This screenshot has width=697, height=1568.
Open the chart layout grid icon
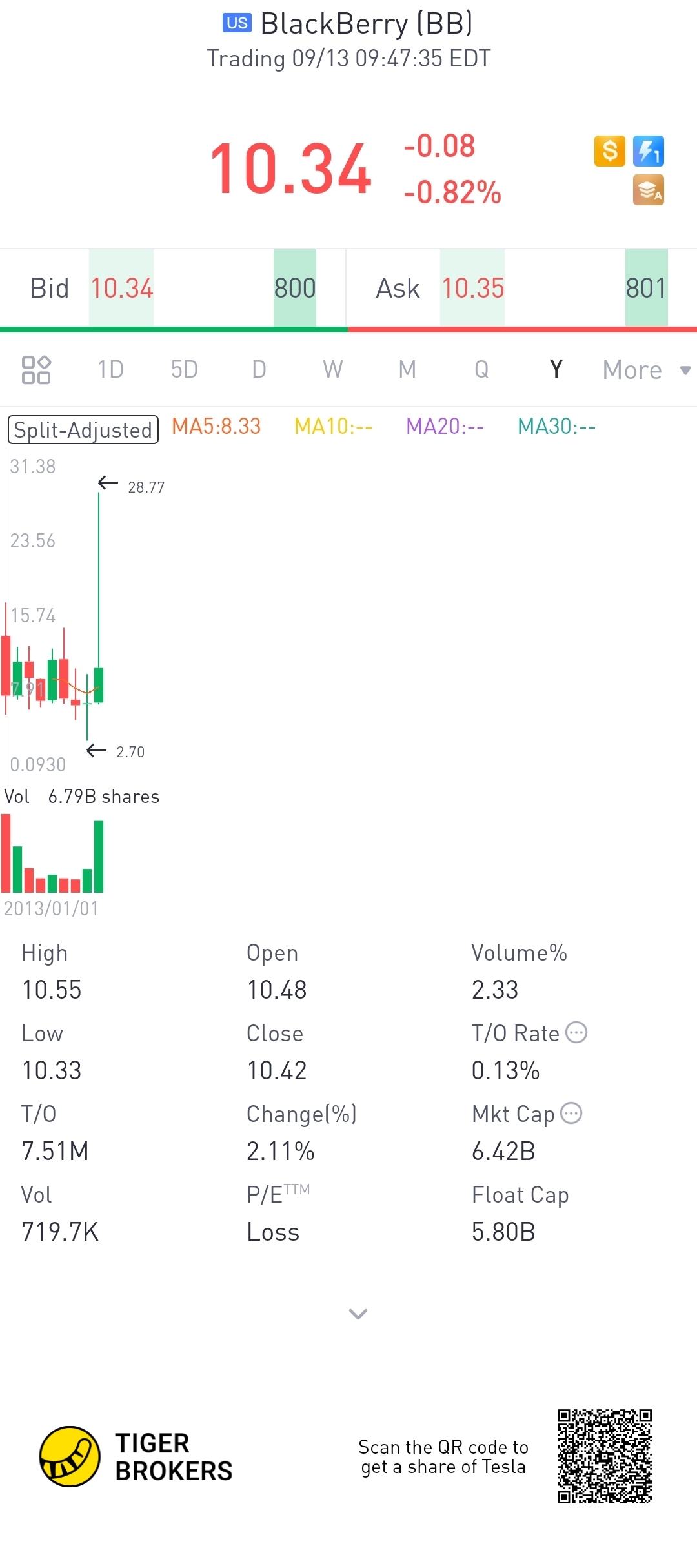click(36, 370)
